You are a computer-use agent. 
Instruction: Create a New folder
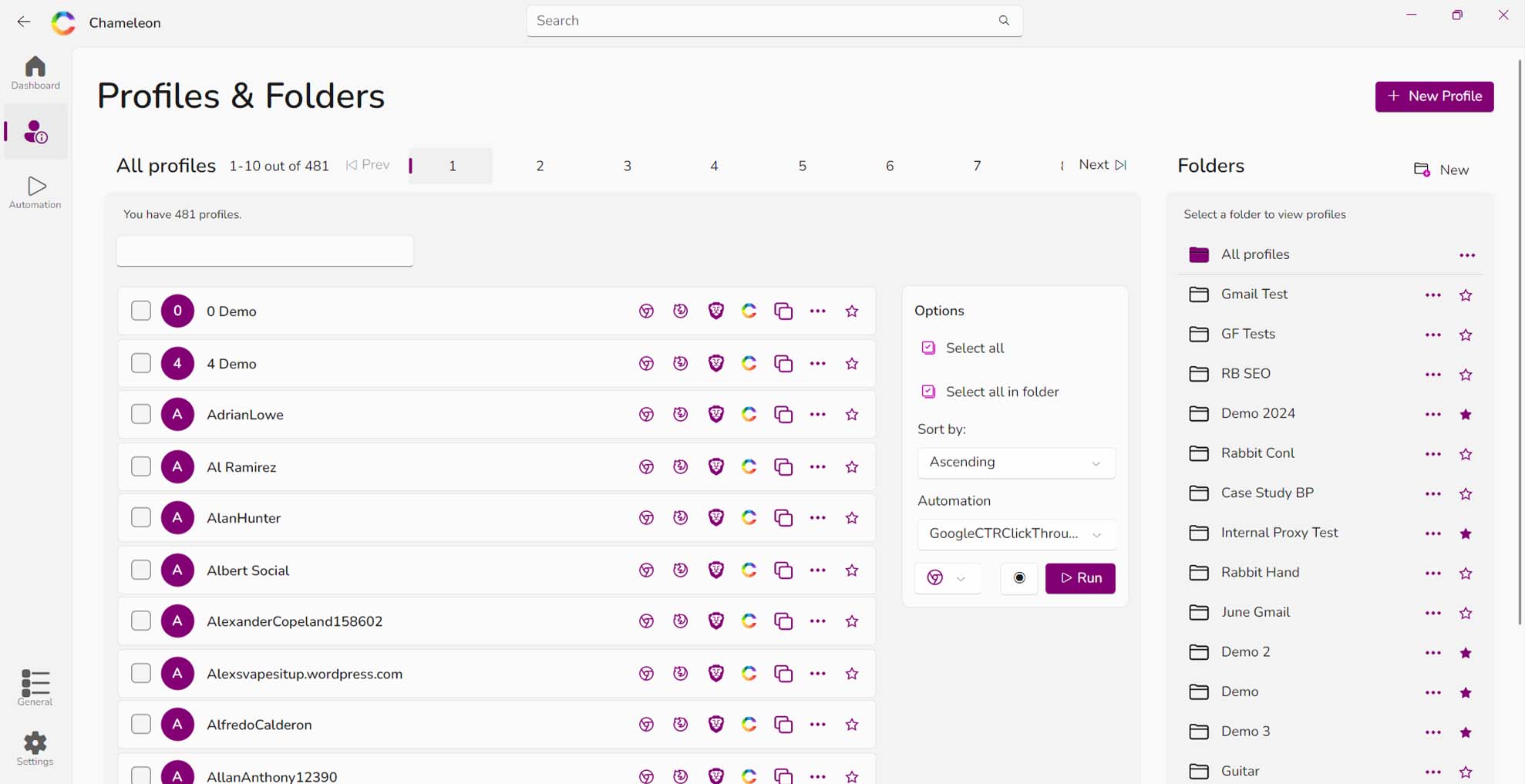1441,170
